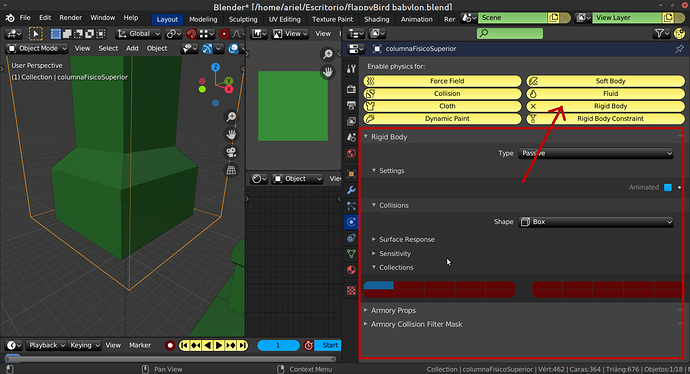
Task: Open the viewport Add menu
Action: (132, 48)
